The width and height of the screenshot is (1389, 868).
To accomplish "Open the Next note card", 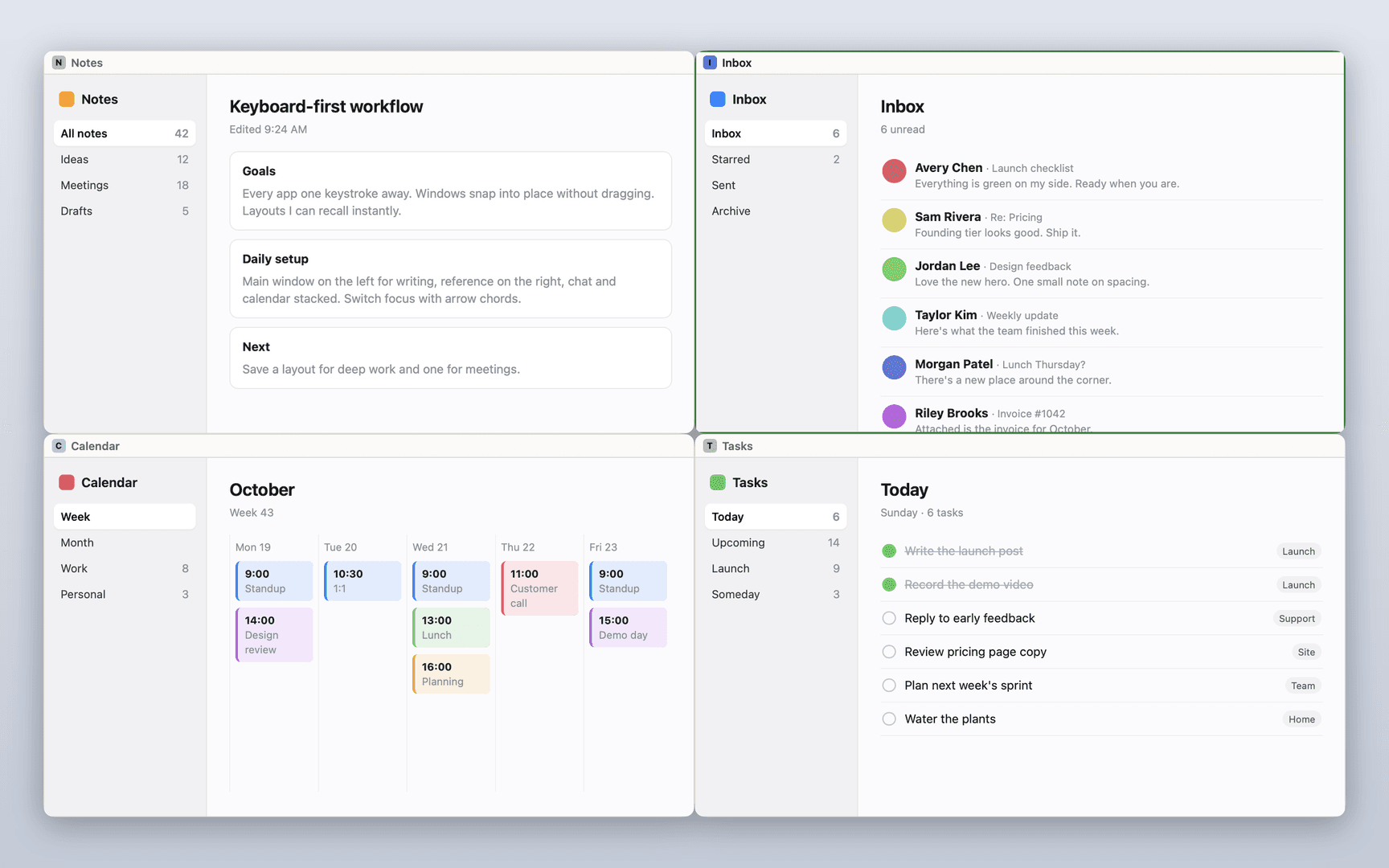I will click(450, 358).
